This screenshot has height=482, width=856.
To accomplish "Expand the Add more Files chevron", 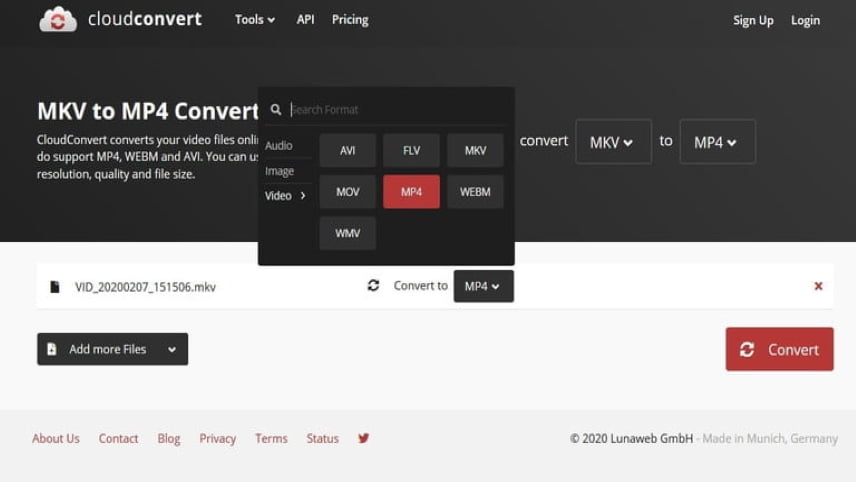I will [x=172, y=349].
